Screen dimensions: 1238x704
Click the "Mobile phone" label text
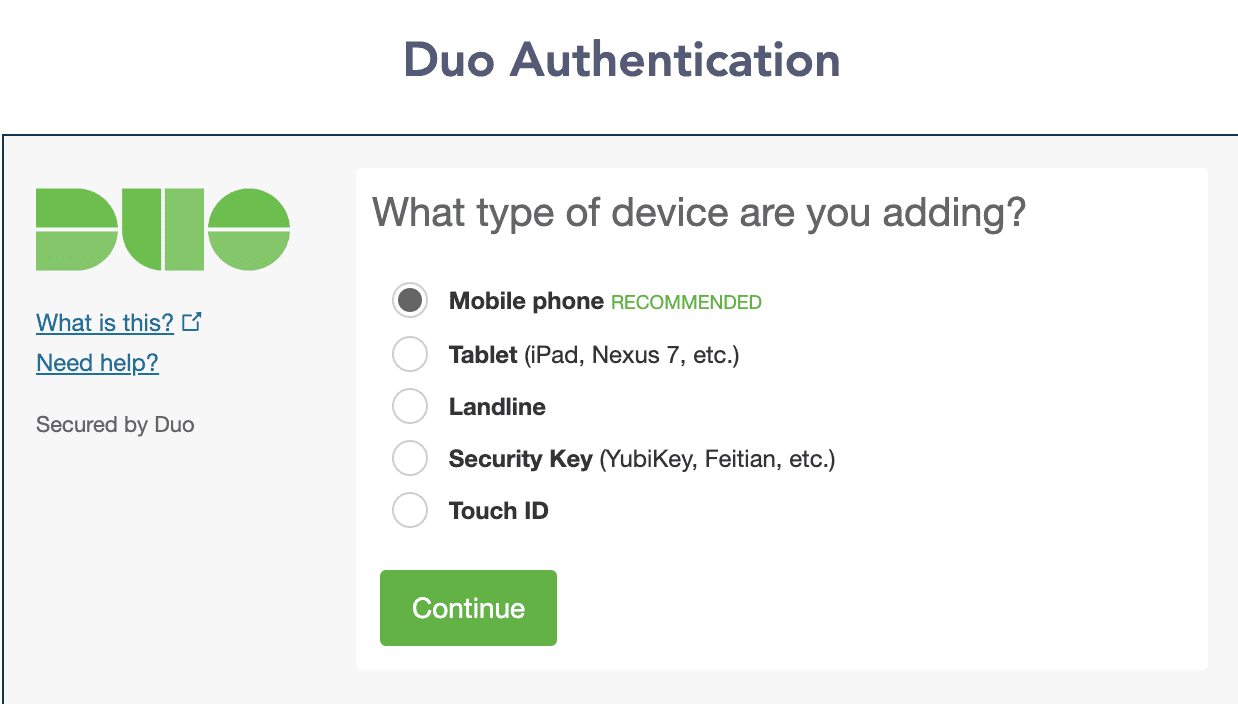pos(524,300)
